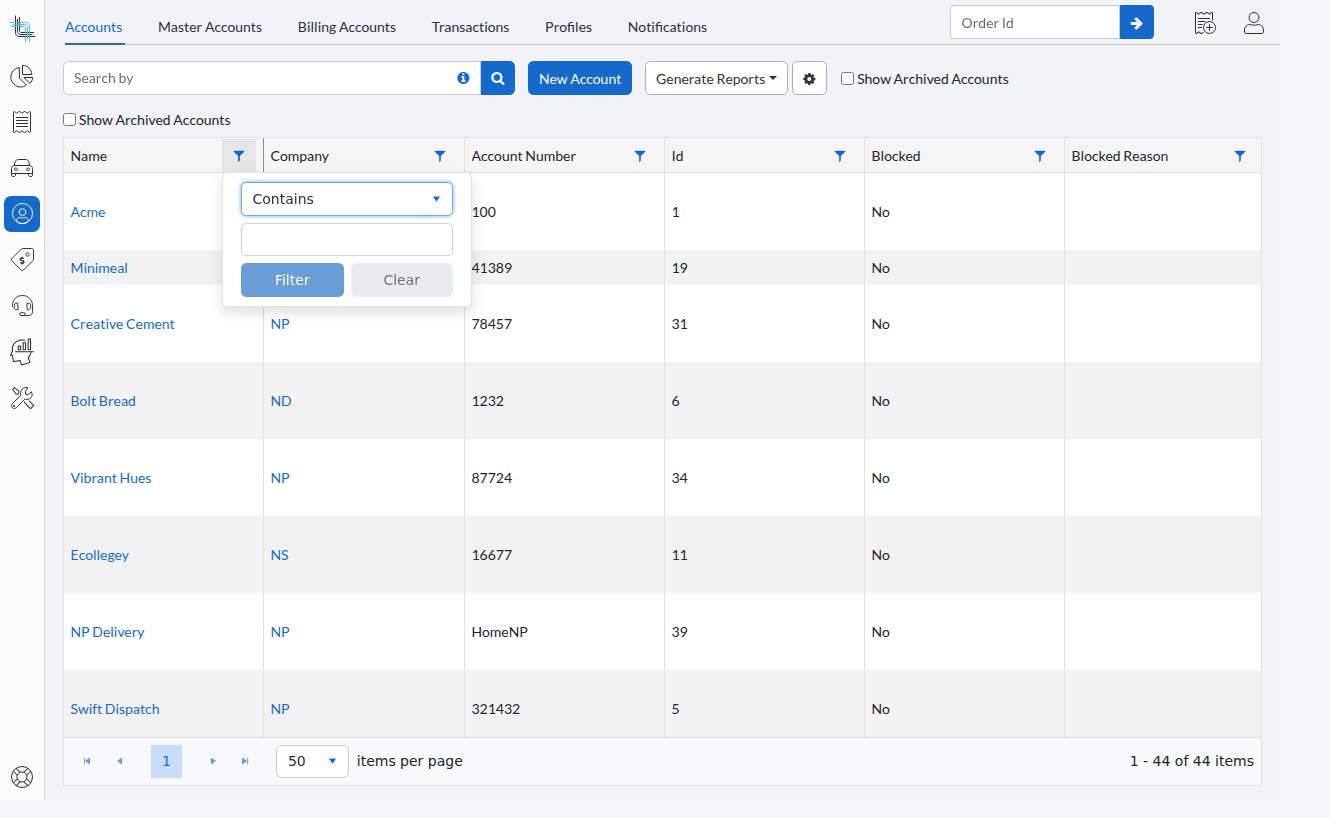Open the wrench tools sidebar icon
Viewport: 1330px width, 818px height.
coord(22,398)
